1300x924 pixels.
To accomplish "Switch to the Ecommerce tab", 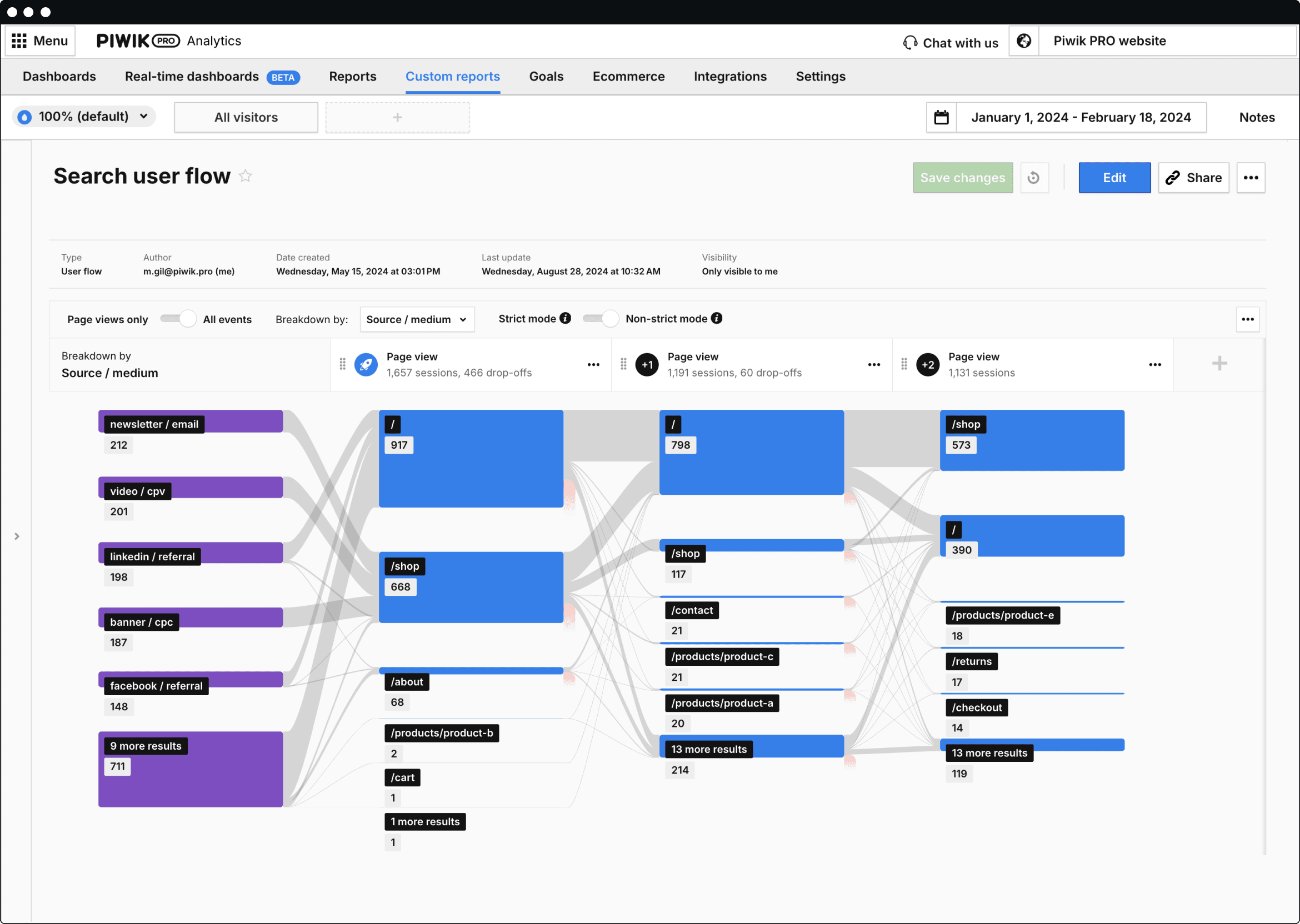I will (x=629, y=76).
